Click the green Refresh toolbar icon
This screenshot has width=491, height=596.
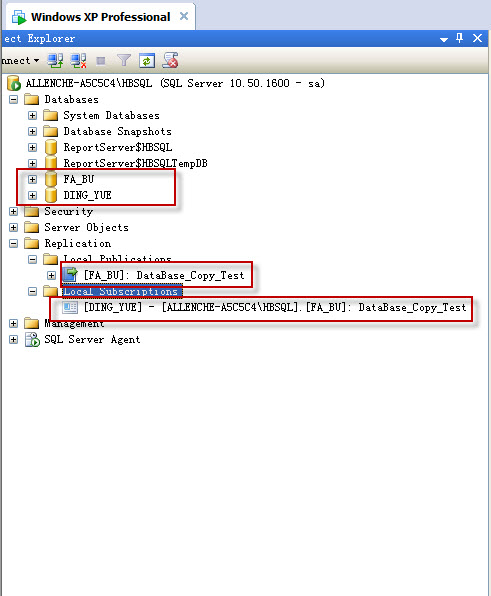pos(147,61)
